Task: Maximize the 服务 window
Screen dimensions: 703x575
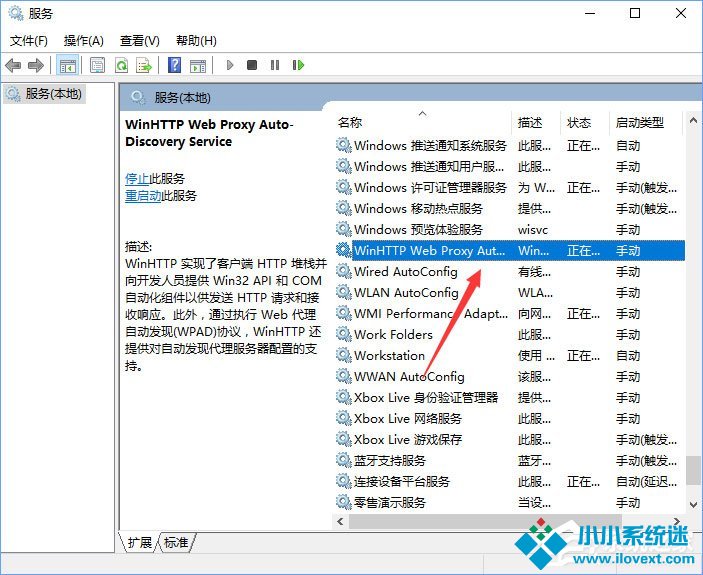Action: coord(635,13)
